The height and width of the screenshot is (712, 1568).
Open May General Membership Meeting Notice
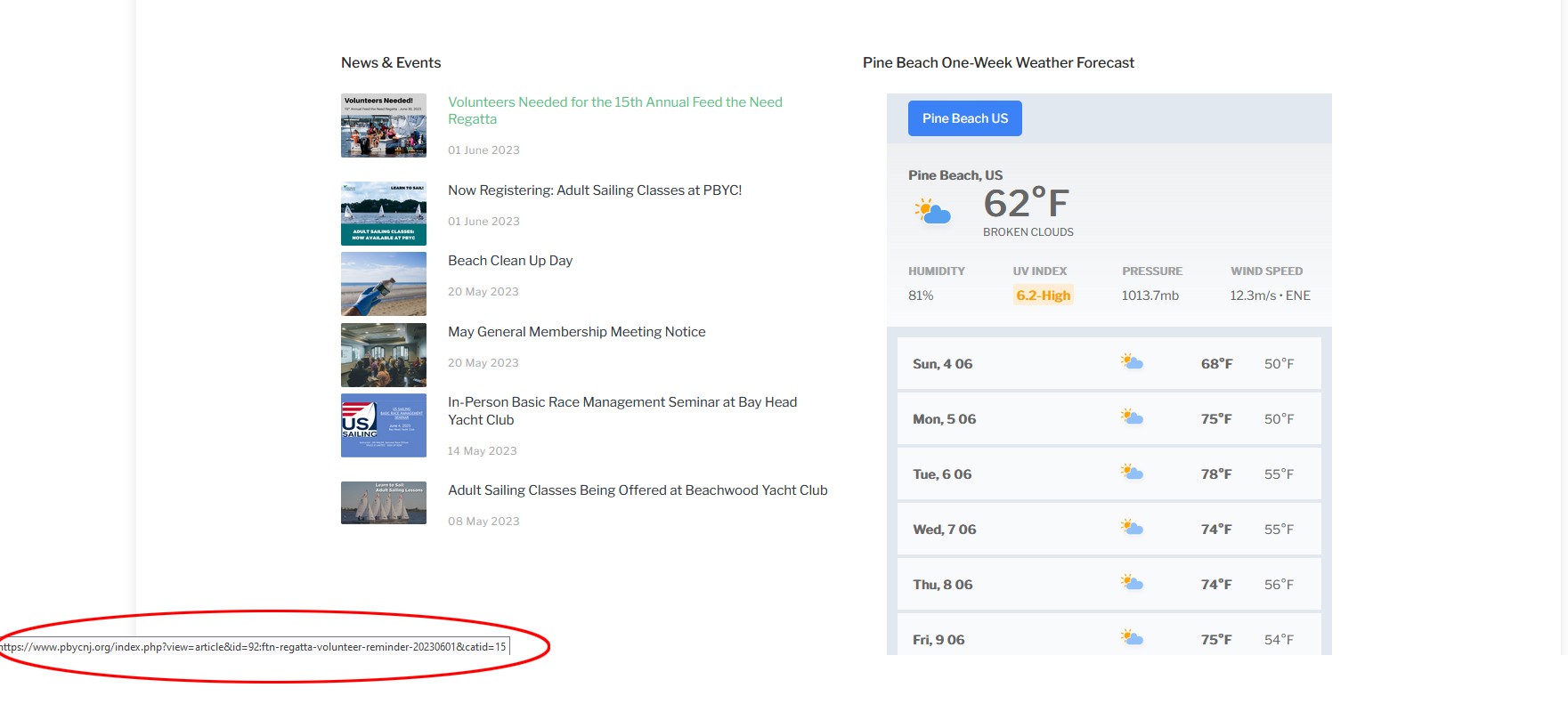tap(576, 332)
